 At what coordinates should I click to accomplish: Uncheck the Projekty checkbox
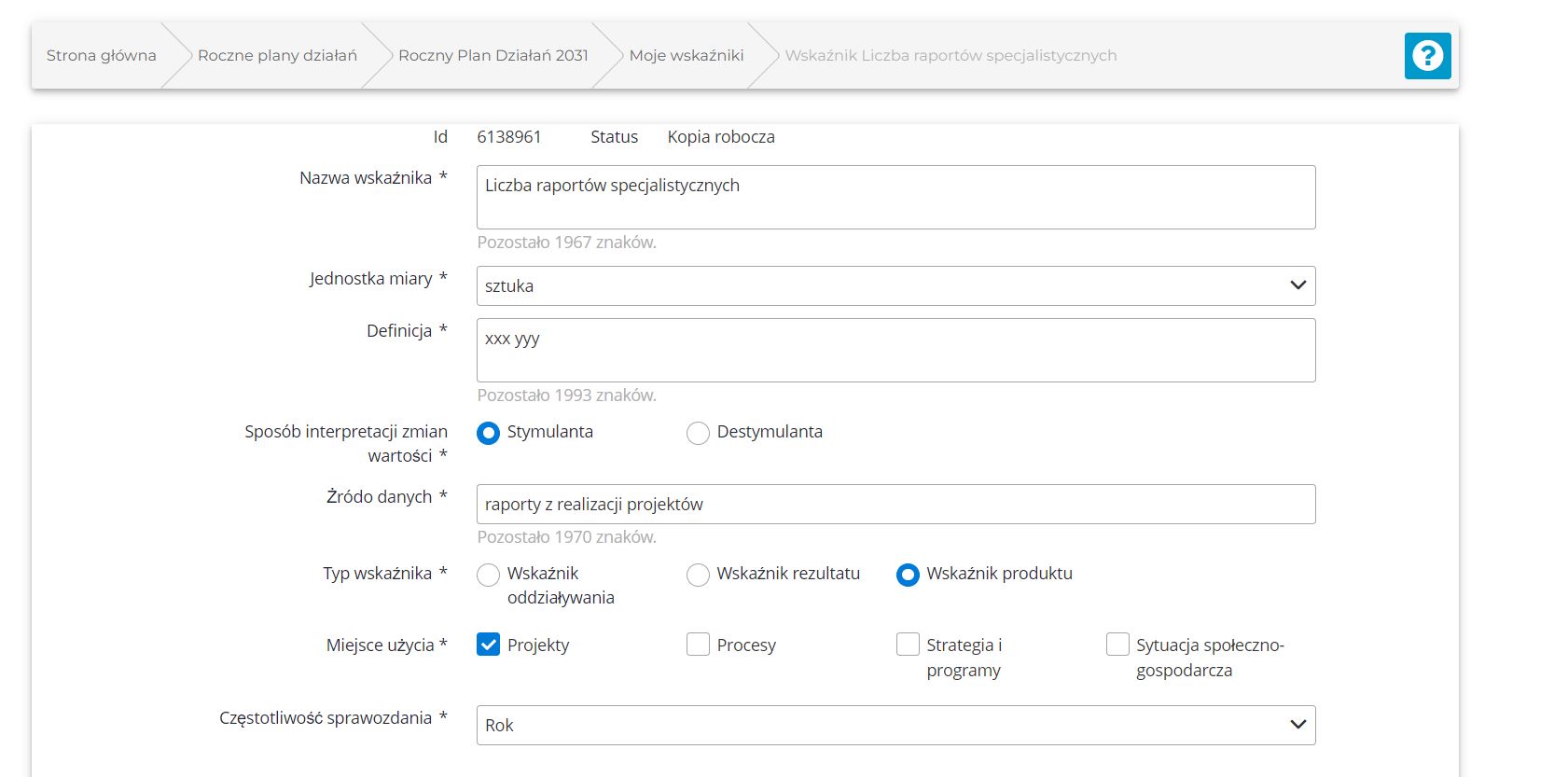coord(488,645)
